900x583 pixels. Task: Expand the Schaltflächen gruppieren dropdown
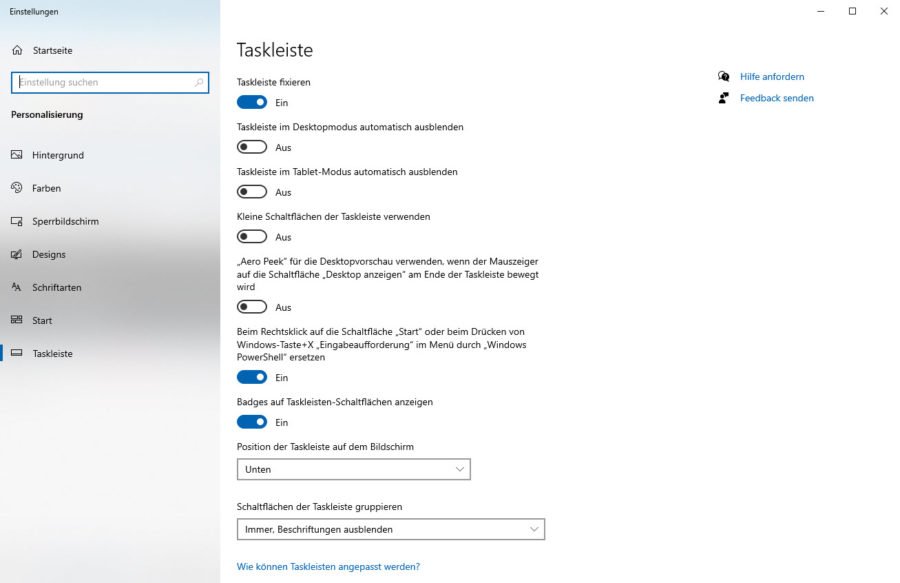[390, 529]
